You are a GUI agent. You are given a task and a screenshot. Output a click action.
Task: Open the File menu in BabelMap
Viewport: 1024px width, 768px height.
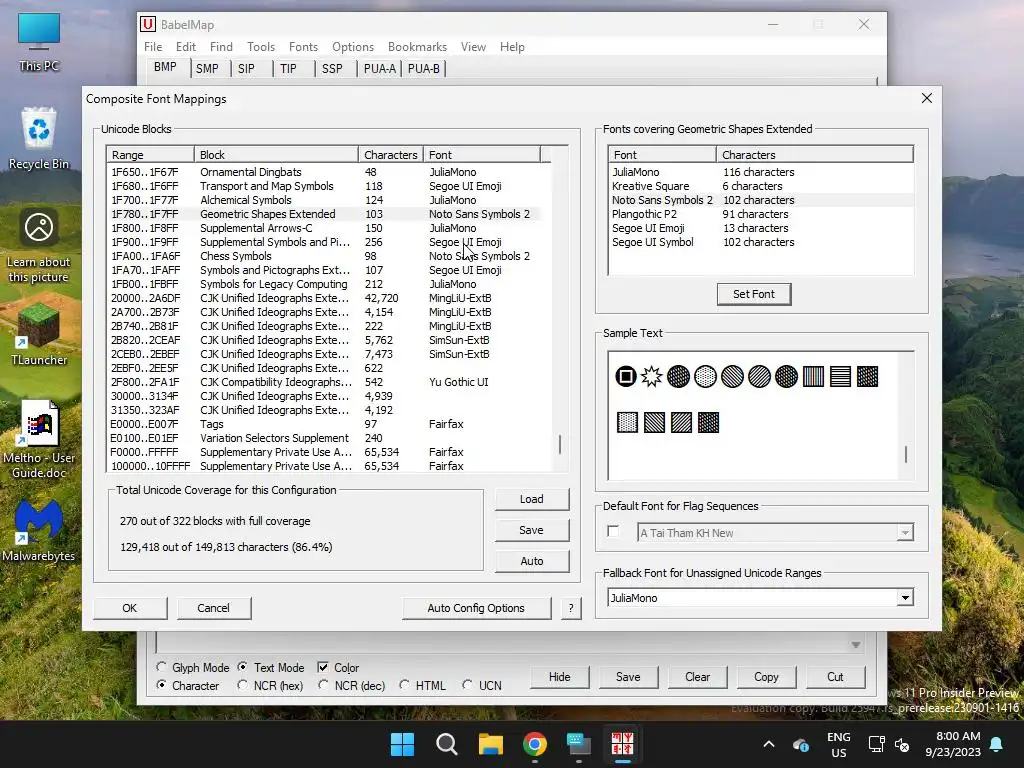tap(153, 46)
